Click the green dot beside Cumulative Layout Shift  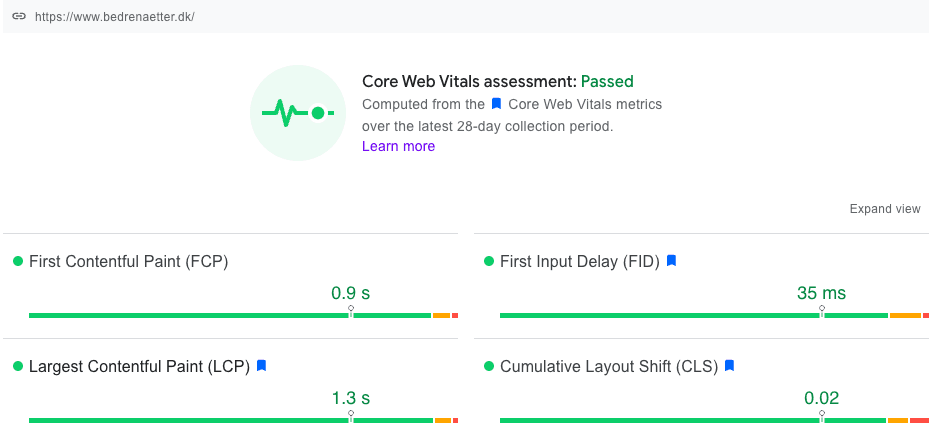[x=489, y=367]
